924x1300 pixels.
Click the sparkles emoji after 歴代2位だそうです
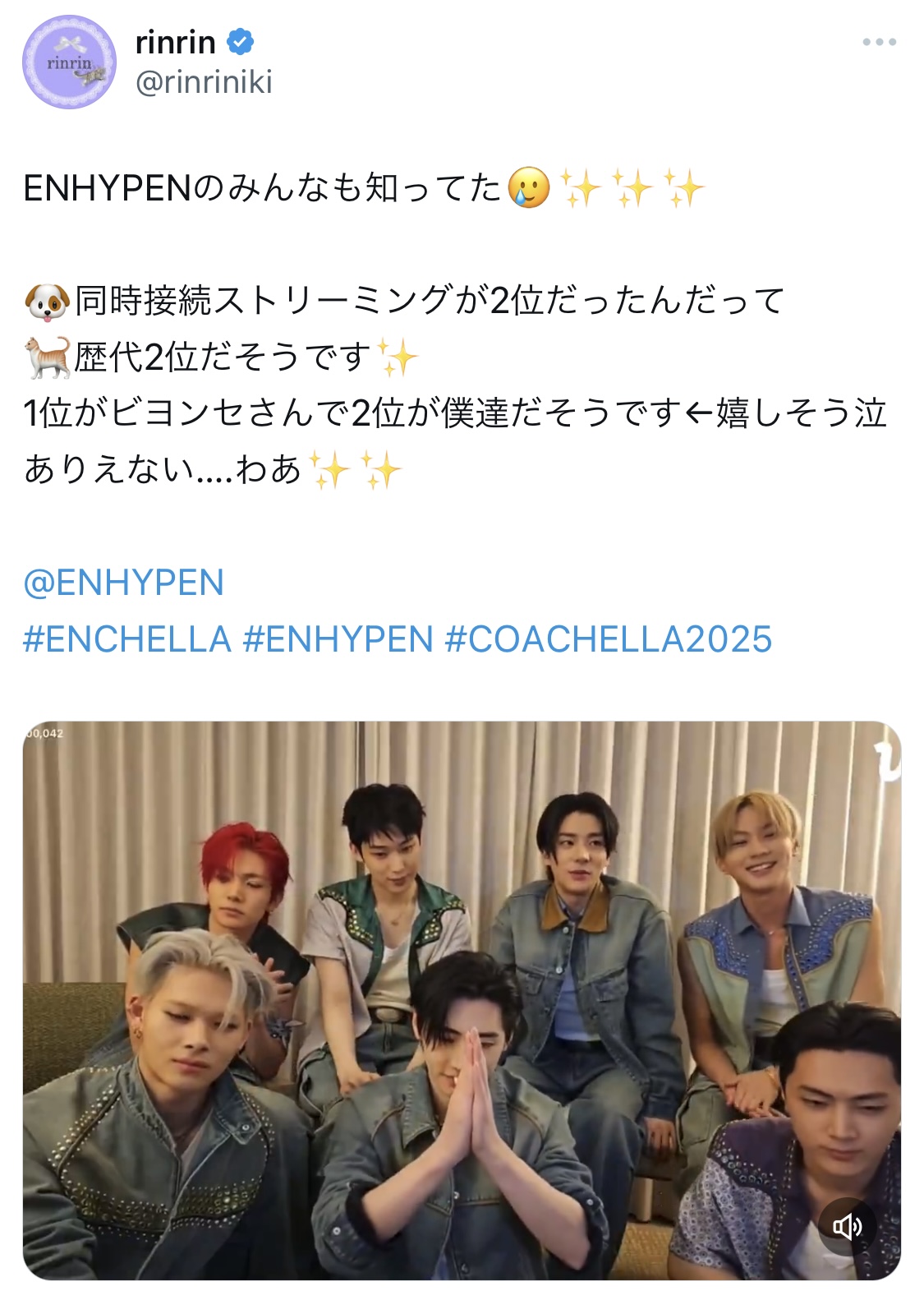[397, 357]
